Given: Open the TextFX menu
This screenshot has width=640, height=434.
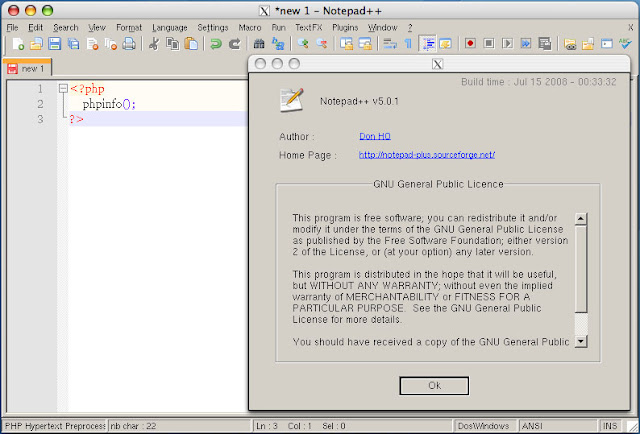Looking at the screenshot, I should point(309,27).
